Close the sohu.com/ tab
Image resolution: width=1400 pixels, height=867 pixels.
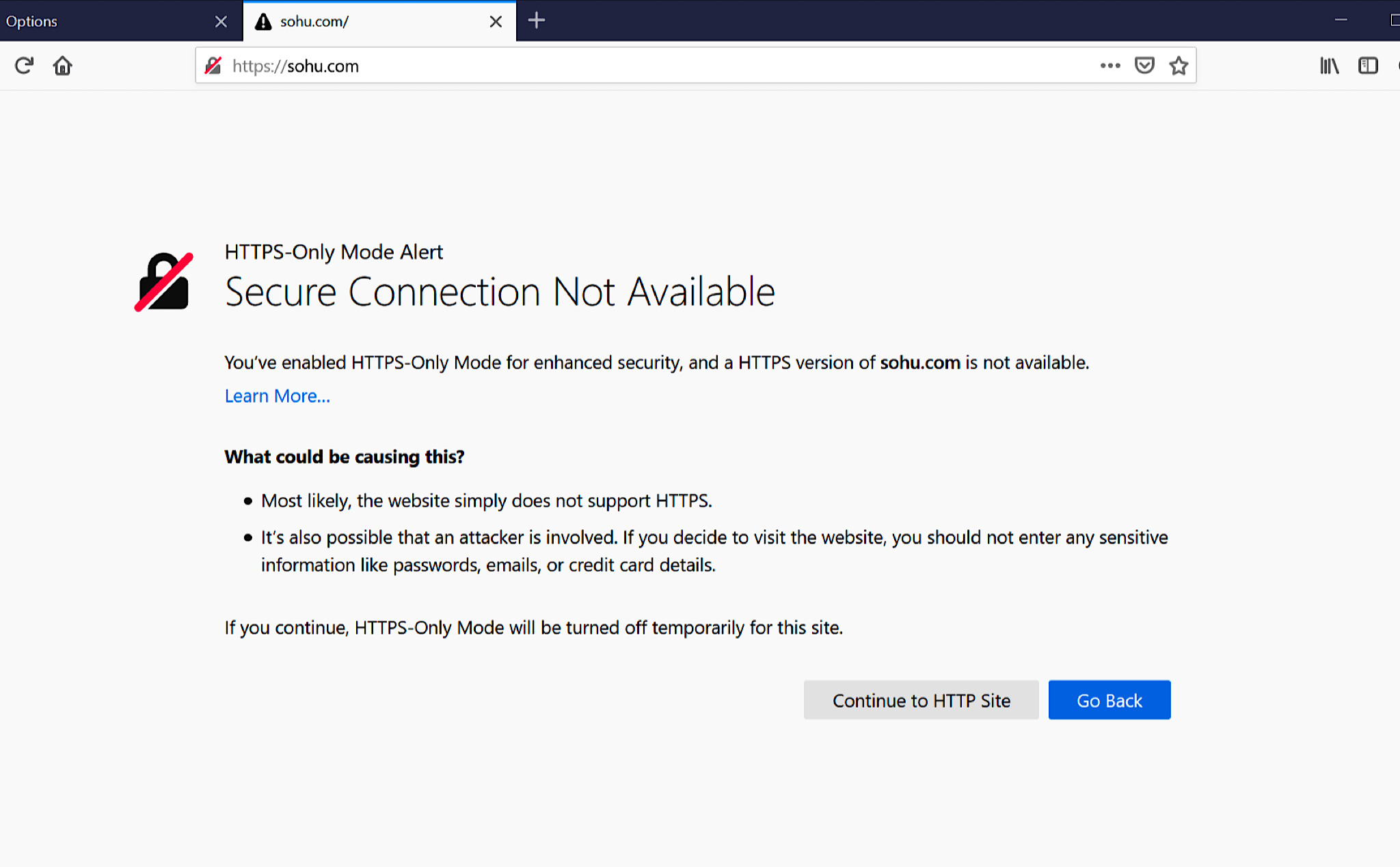tap(496, 21)
